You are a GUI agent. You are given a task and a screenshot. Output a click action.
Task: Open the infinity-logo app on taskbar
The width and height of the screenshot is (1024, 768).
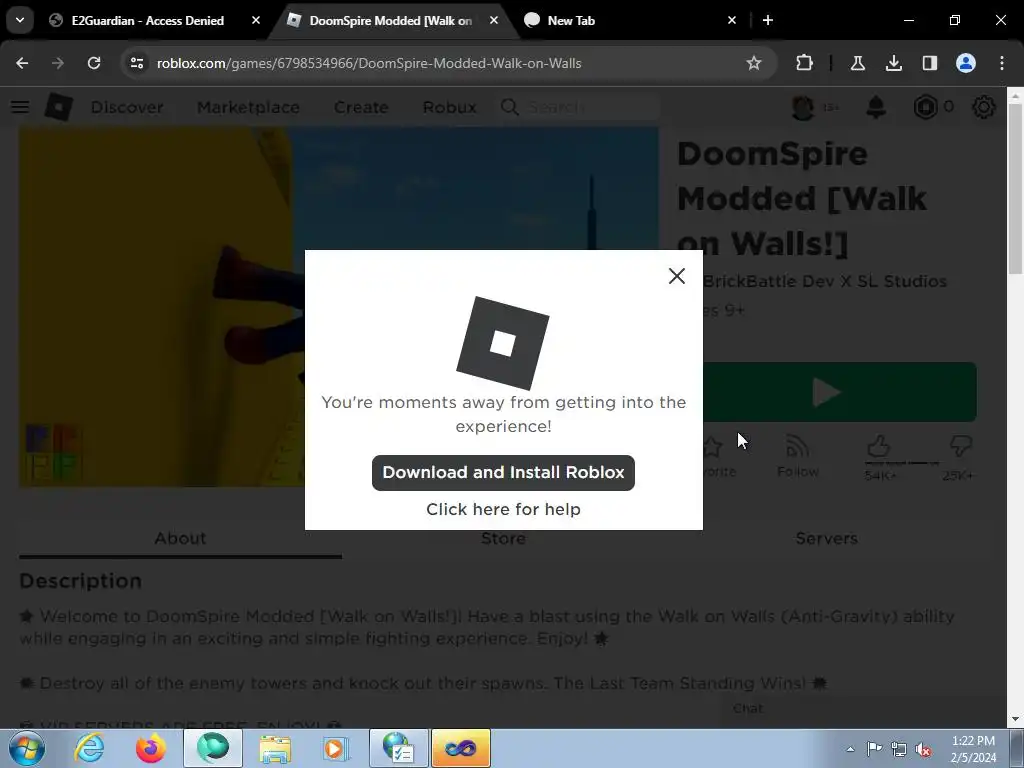pyautogui.click(x=460, y=748)
